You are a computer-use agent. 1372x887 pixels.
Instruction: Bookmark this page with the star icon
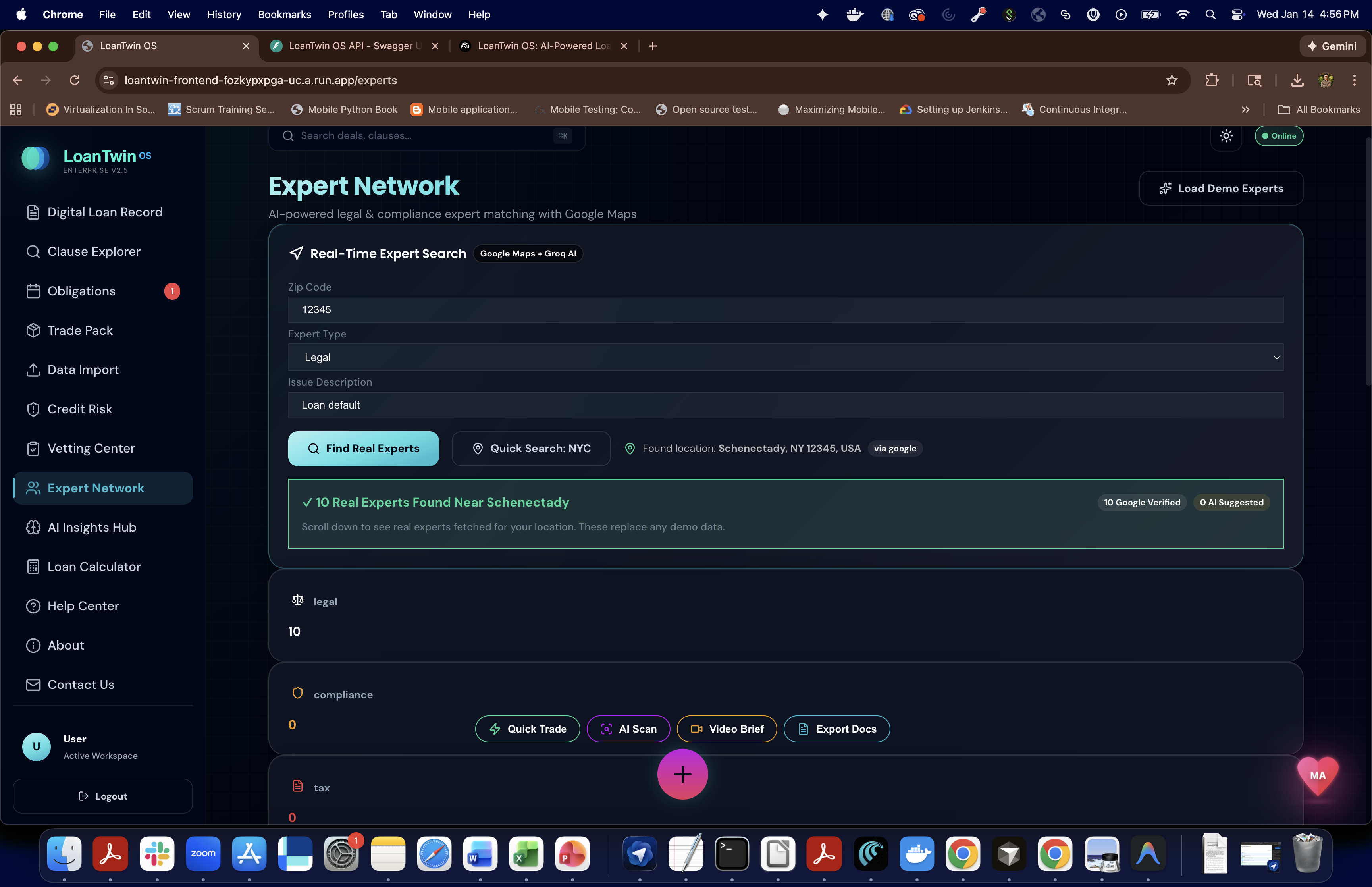(x=1171, y=80)
